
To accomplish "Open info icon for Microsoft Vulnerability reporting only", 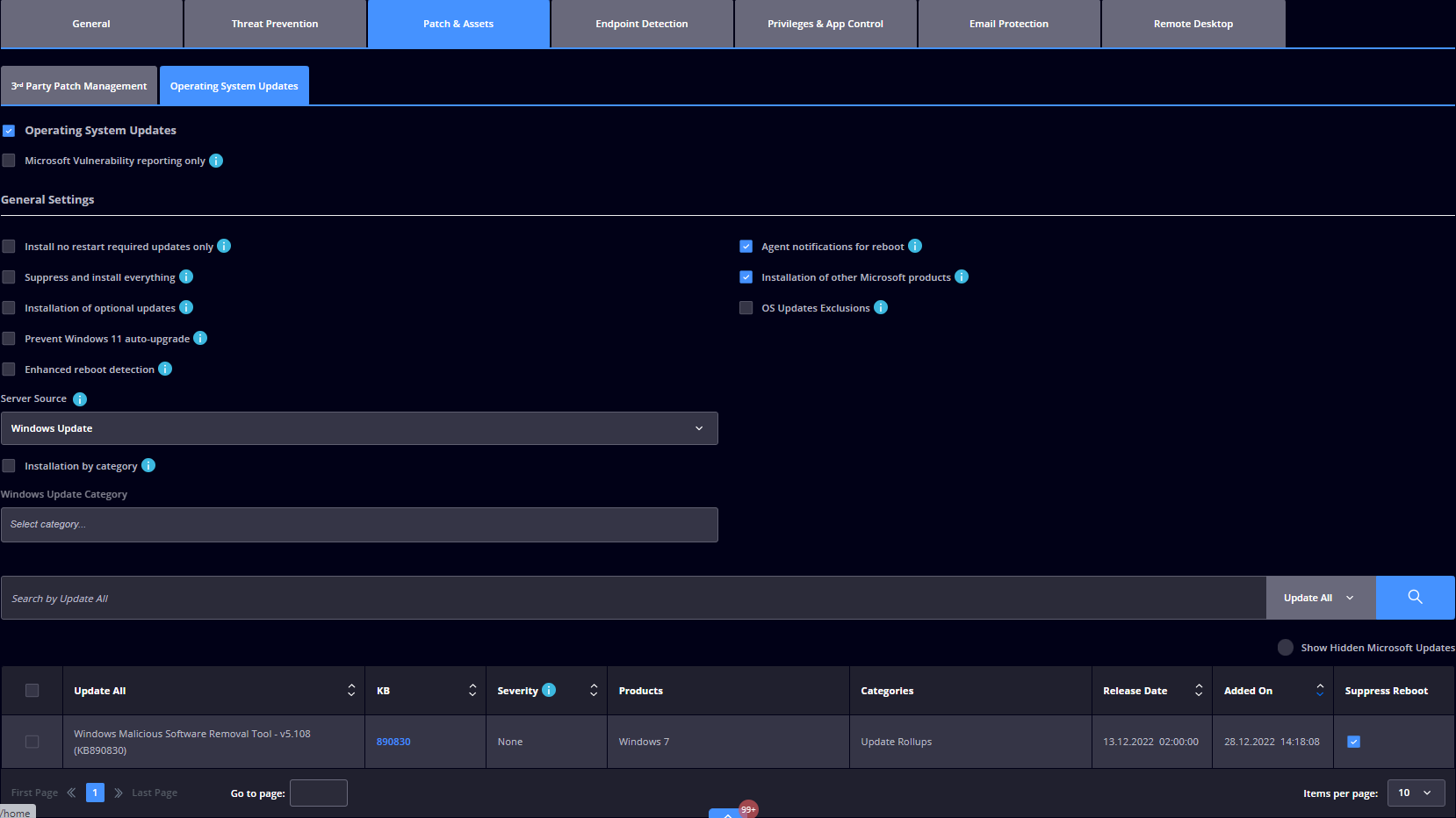I will (x=216, y=161).
